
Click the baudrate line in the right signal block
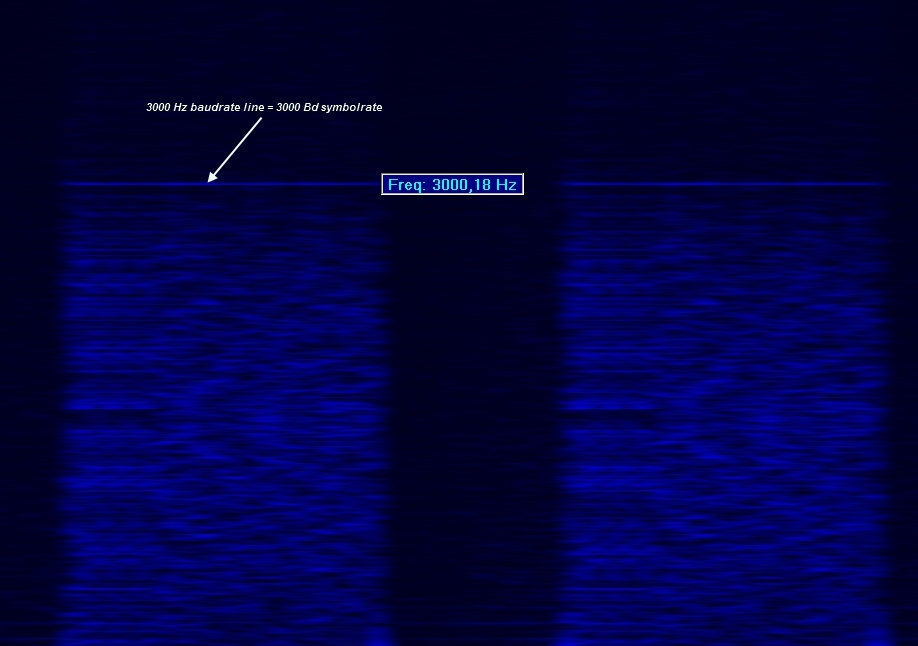tap(720, 184)
